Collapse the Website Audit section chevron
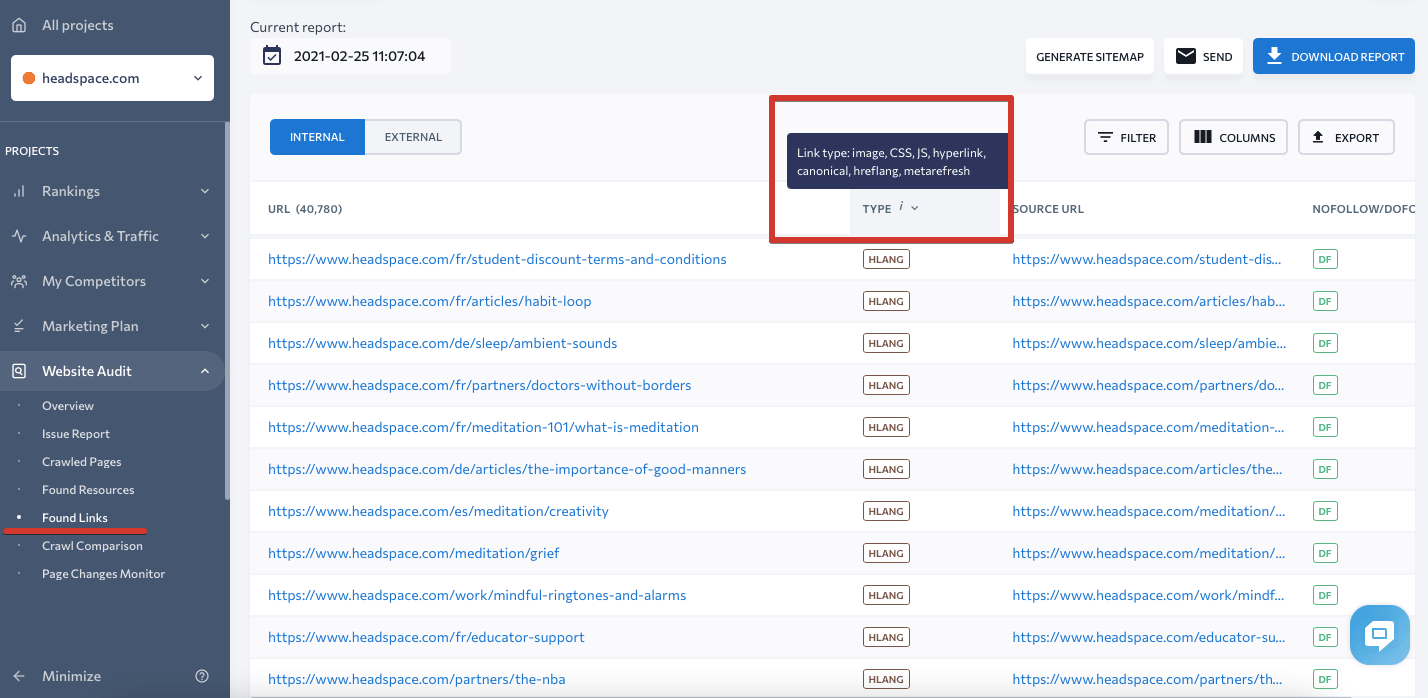This screenshot has height=698, width=1428. click(205, 371)
